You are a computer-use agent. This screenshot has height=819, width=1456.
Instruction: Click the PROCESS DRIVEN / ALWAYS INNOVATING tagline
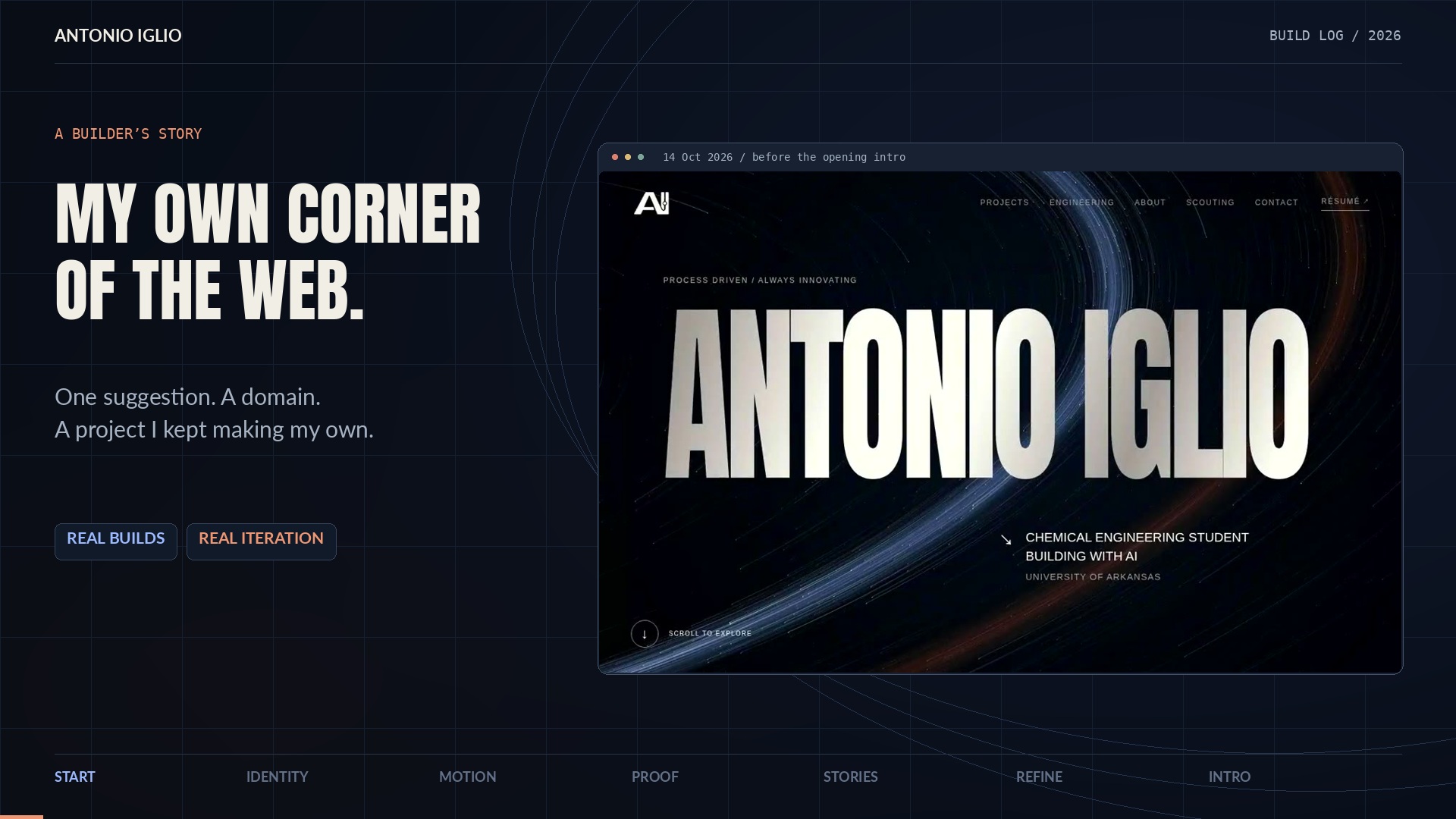[760, 280]
